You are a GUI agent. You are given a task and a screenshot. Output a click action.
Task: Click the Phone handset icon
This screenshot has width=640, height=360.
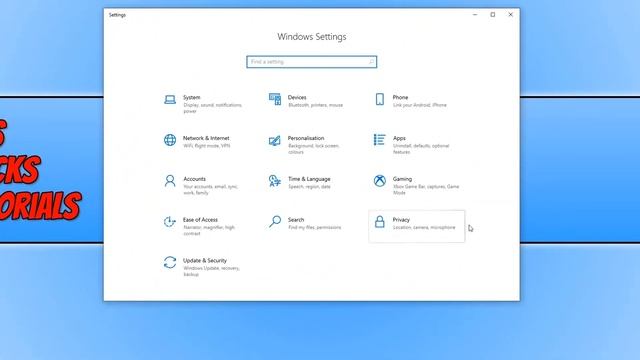point(380,99)
